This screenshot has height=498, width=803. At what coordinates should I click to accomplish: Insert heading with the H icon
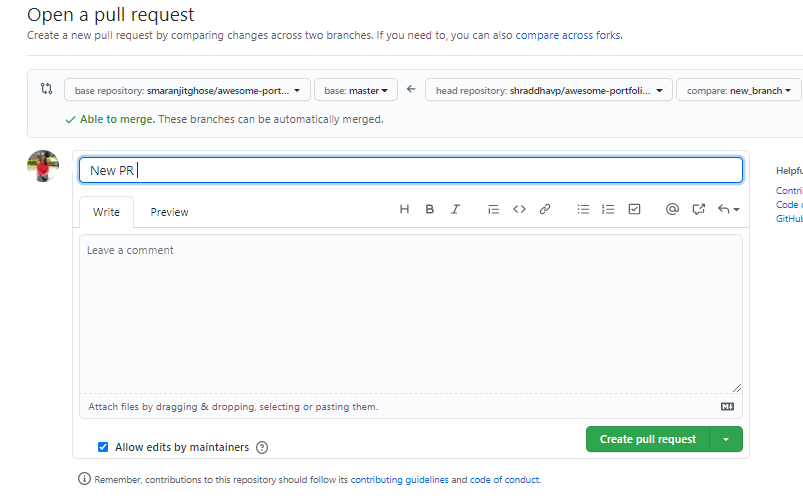pos(404,209)
